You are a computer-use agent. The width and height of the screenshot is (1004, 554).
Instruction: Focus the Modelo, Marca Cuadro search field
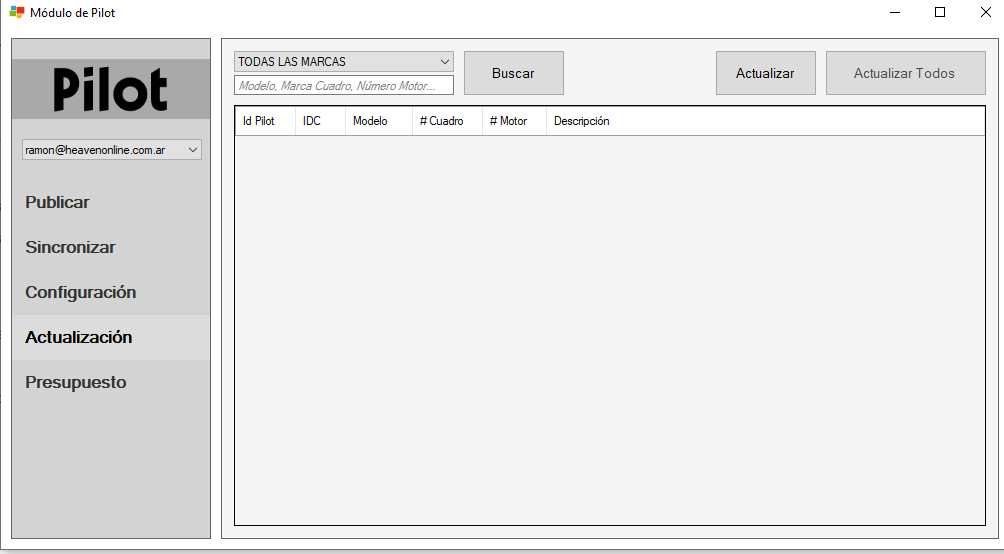click(x=344, y=85)
